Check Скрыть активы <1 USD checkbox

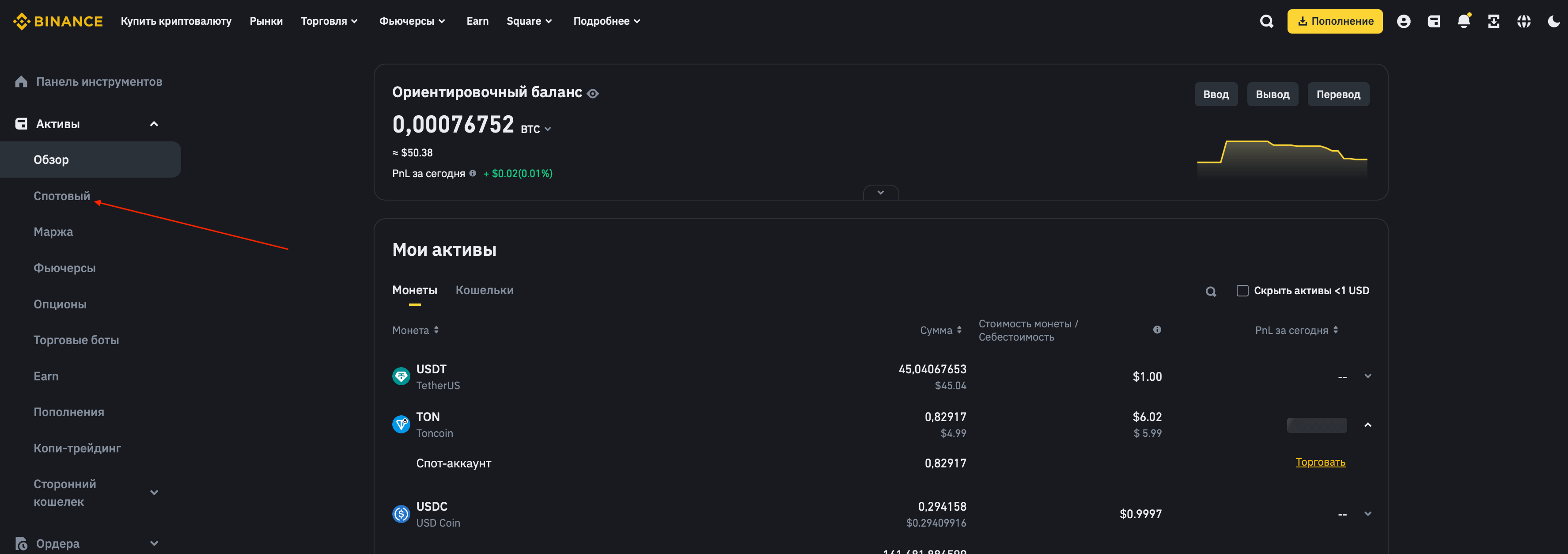point(1242,290)
